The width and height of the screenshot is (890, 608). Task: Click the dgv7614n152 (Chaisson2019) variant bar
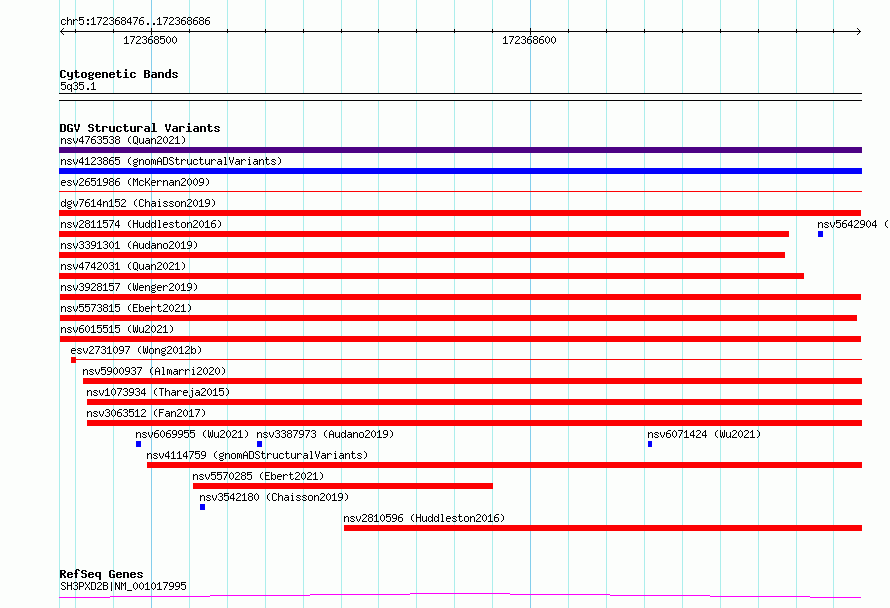point(460,213)
